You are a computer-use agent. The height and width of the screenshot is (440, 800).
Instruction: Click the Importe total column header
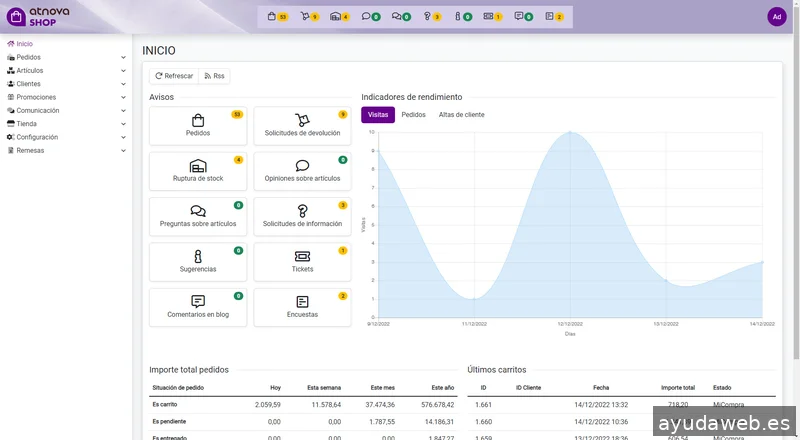coord(678,387)
